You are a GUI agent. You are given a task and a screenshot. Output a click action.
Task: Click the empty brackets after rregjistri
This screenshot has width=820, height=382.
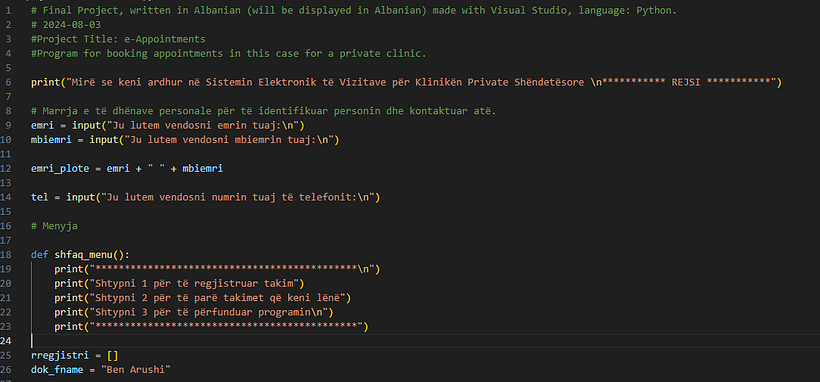tap(112, 355)
